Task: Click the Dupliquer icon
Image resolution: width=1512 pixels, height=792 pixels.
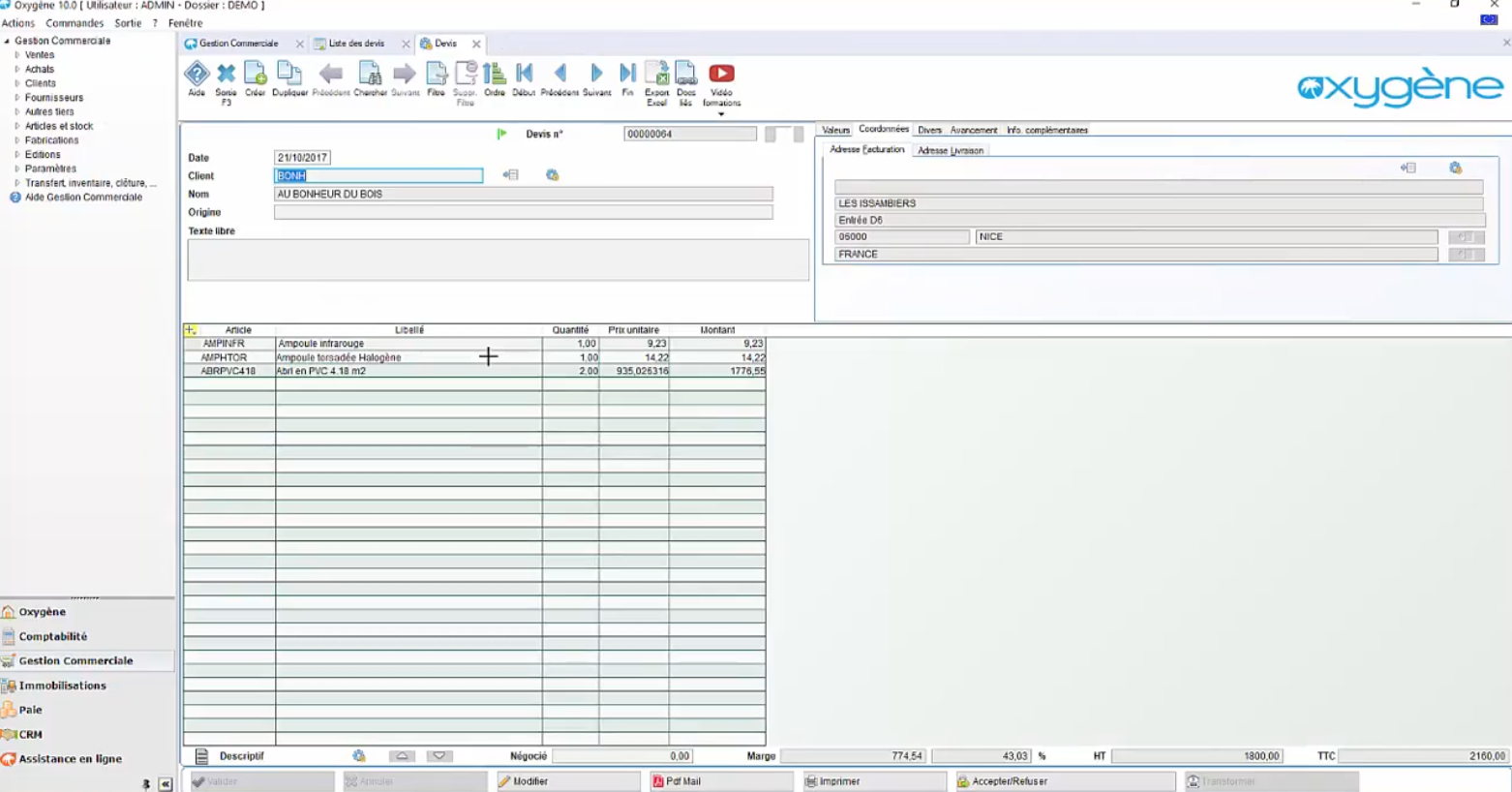Action: [x=289, y=77]
